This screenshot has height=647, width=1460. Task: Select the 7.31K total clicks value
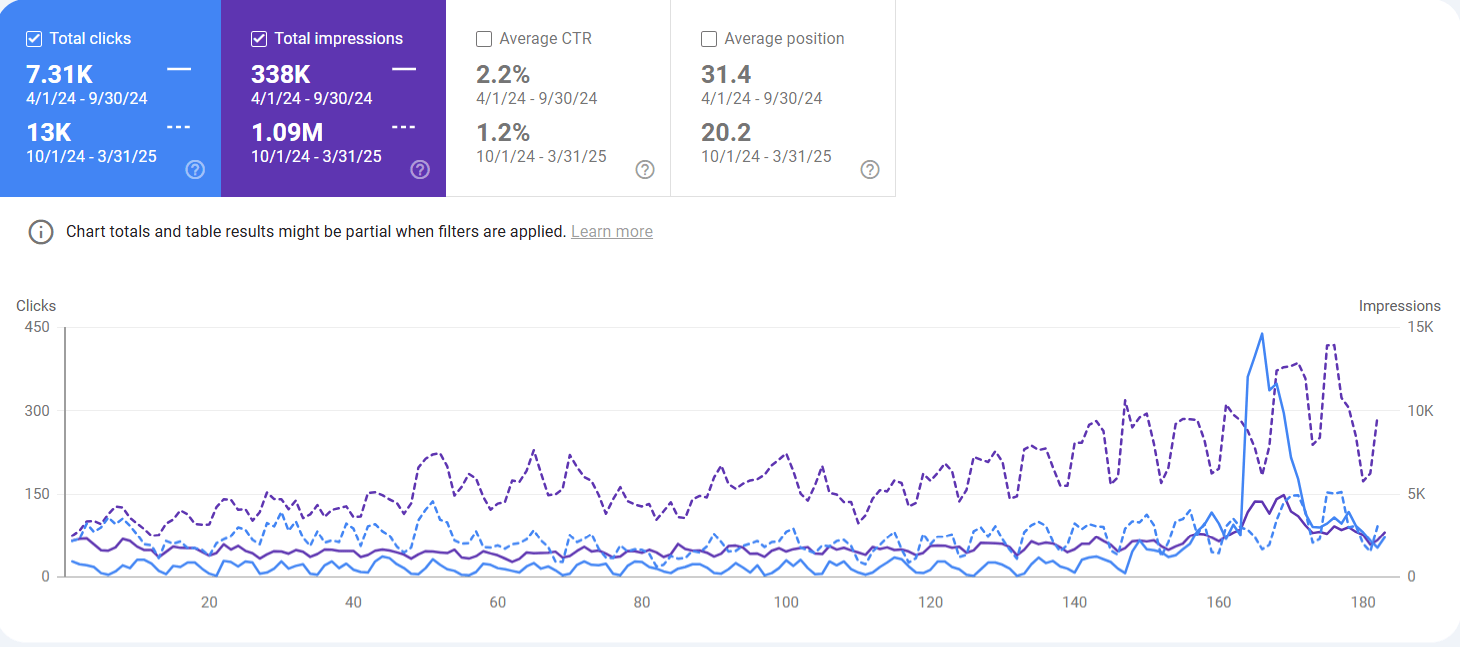coord(59,75)
